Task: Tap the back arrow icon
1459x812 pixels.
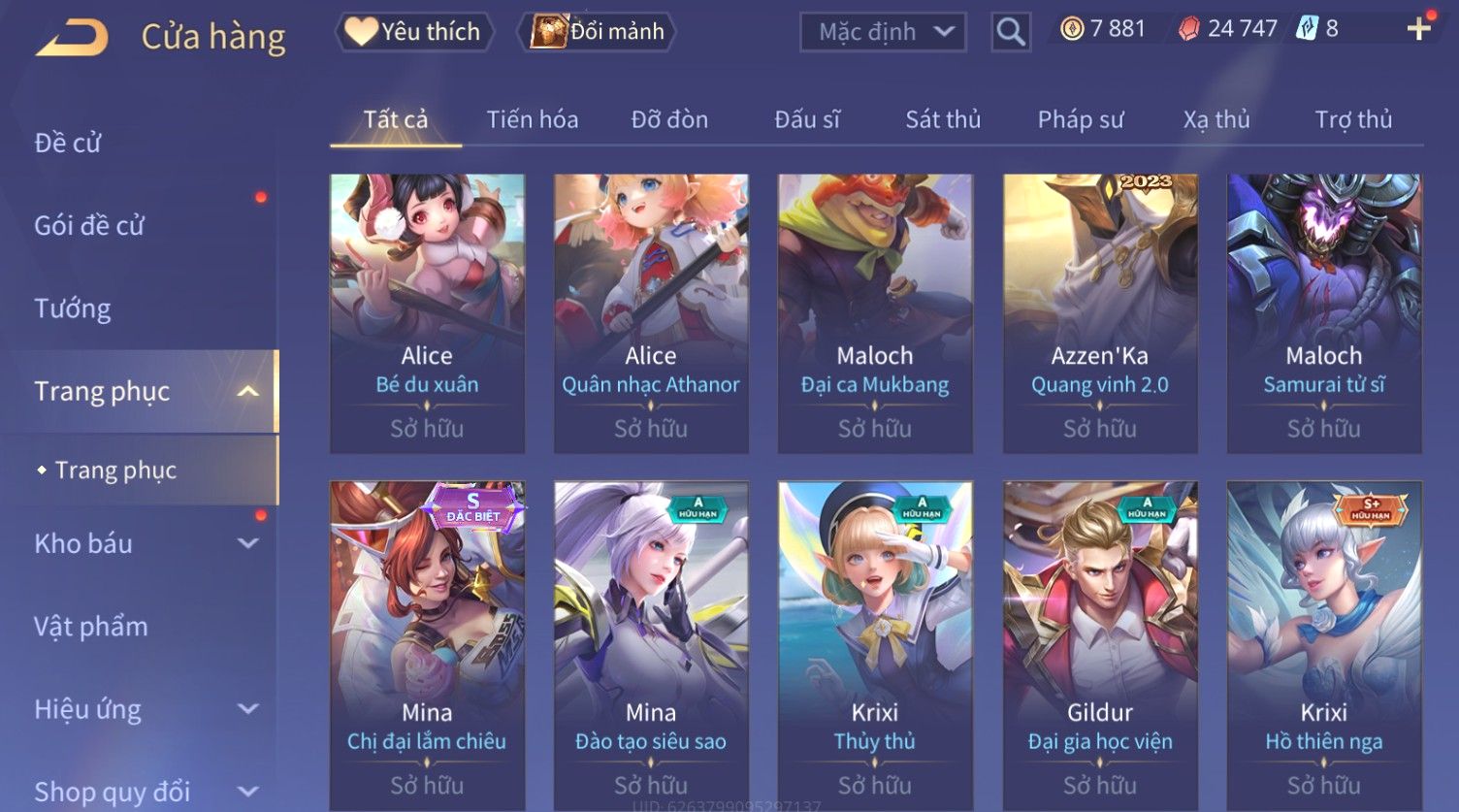Action: 72,38
